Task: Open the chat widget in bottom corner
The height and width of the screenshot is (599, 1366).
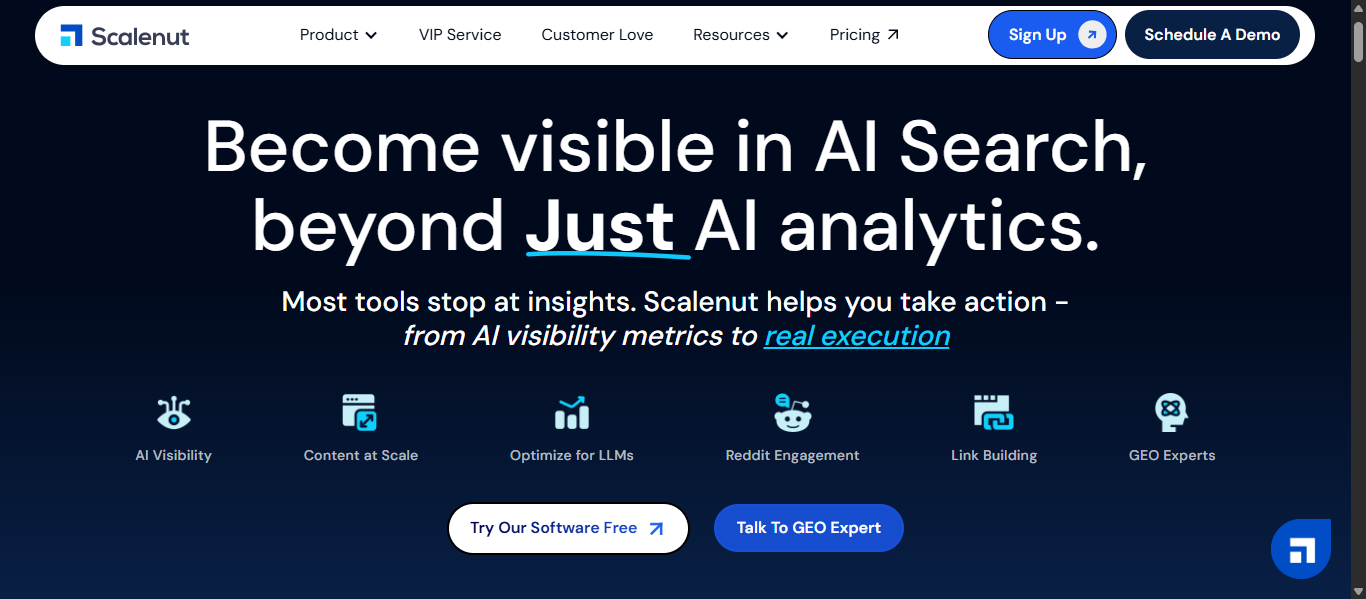Action: 1300,548
